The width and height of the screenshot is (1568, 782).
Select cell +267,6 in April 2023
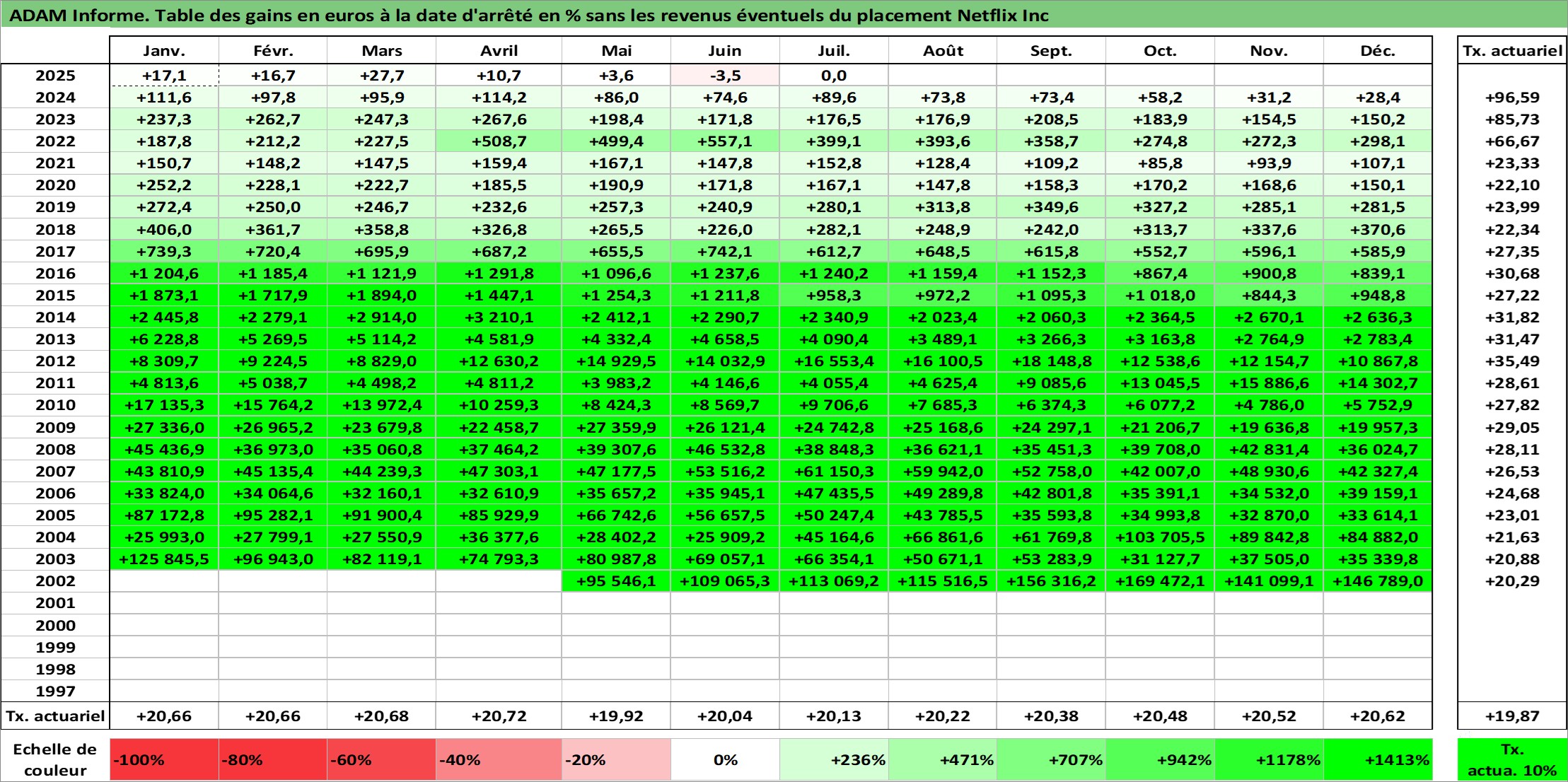pyautogui.click(x=499, y=119)
